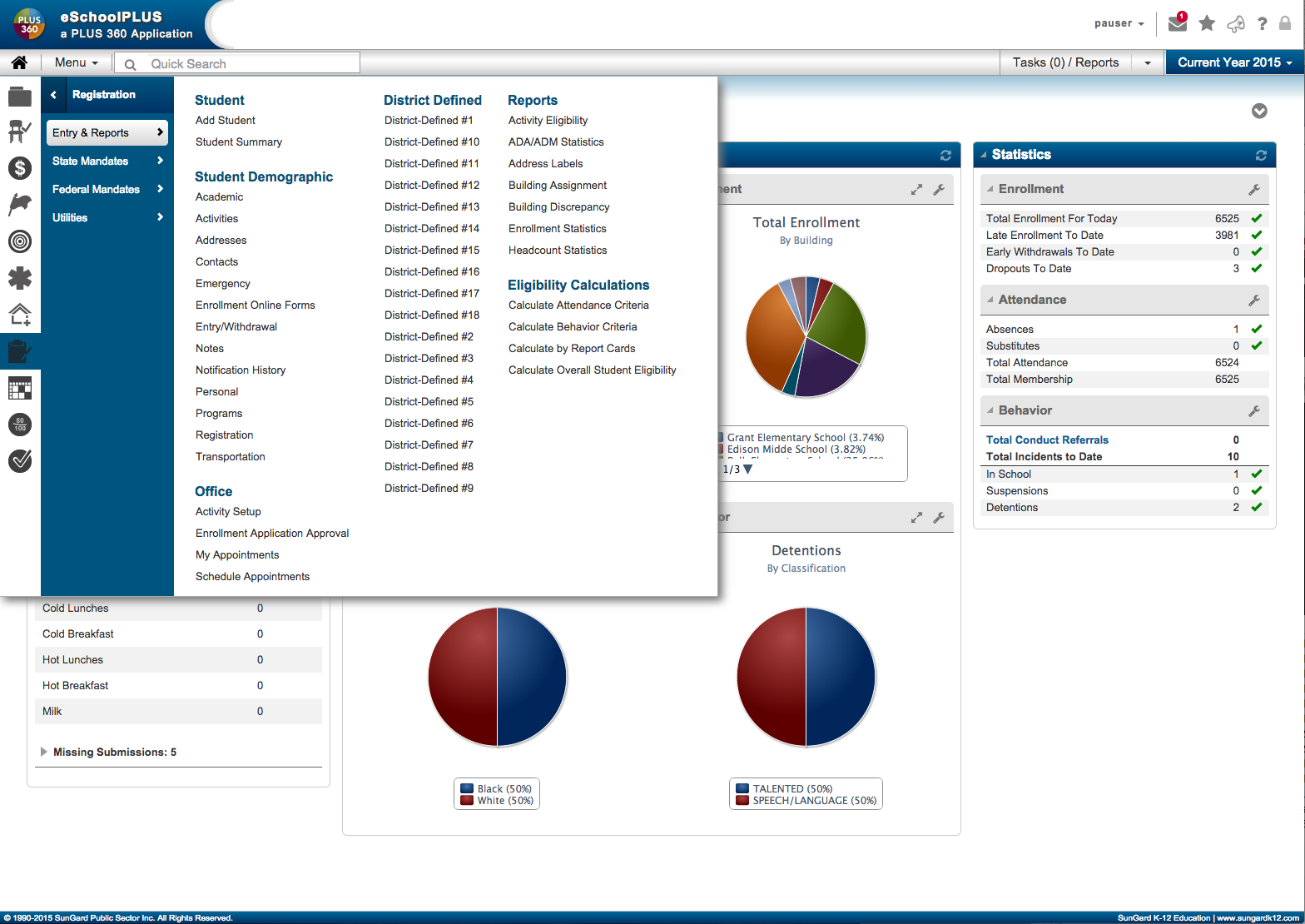Click the lock icon in header
Viewport: 1305px width, 924px height.
coord(1285,23)
